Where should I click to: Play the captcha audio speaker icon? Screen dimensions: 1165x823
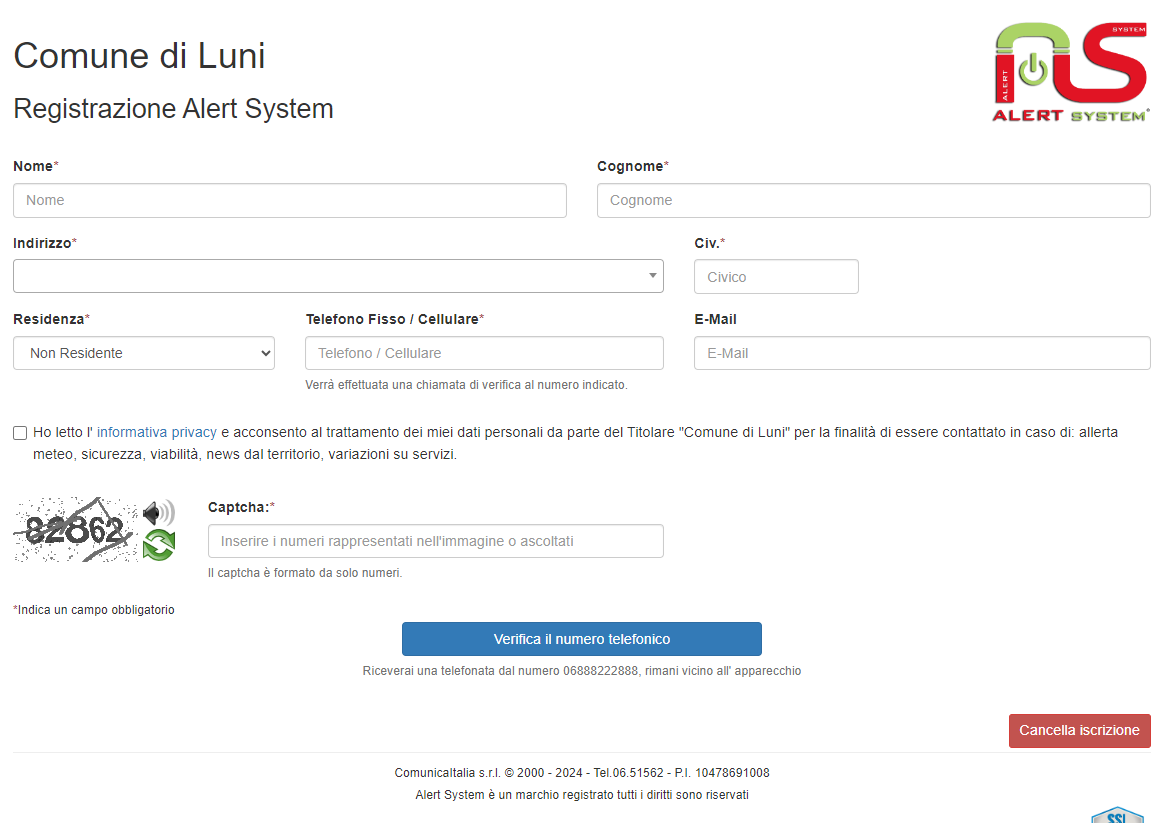(x=158, y=514)
